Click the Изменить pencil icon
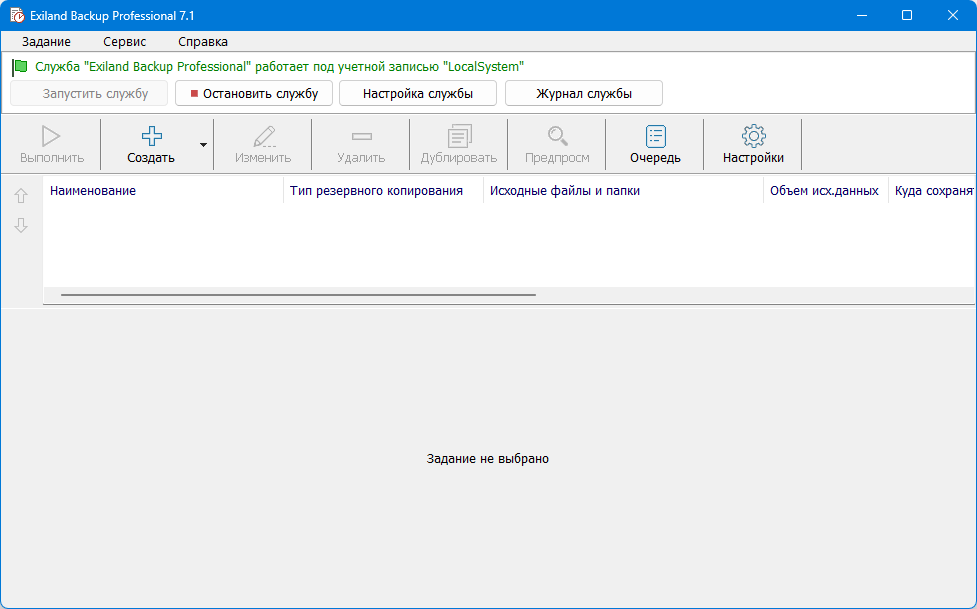The image size is (977, 609). tap(263, 136)
